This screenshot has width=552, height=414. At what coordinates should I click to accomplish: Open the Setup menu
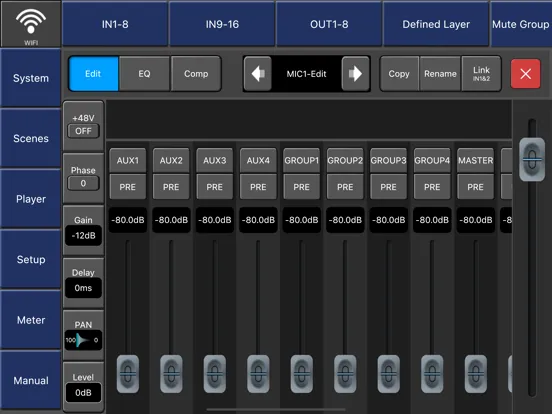(31, 259)
